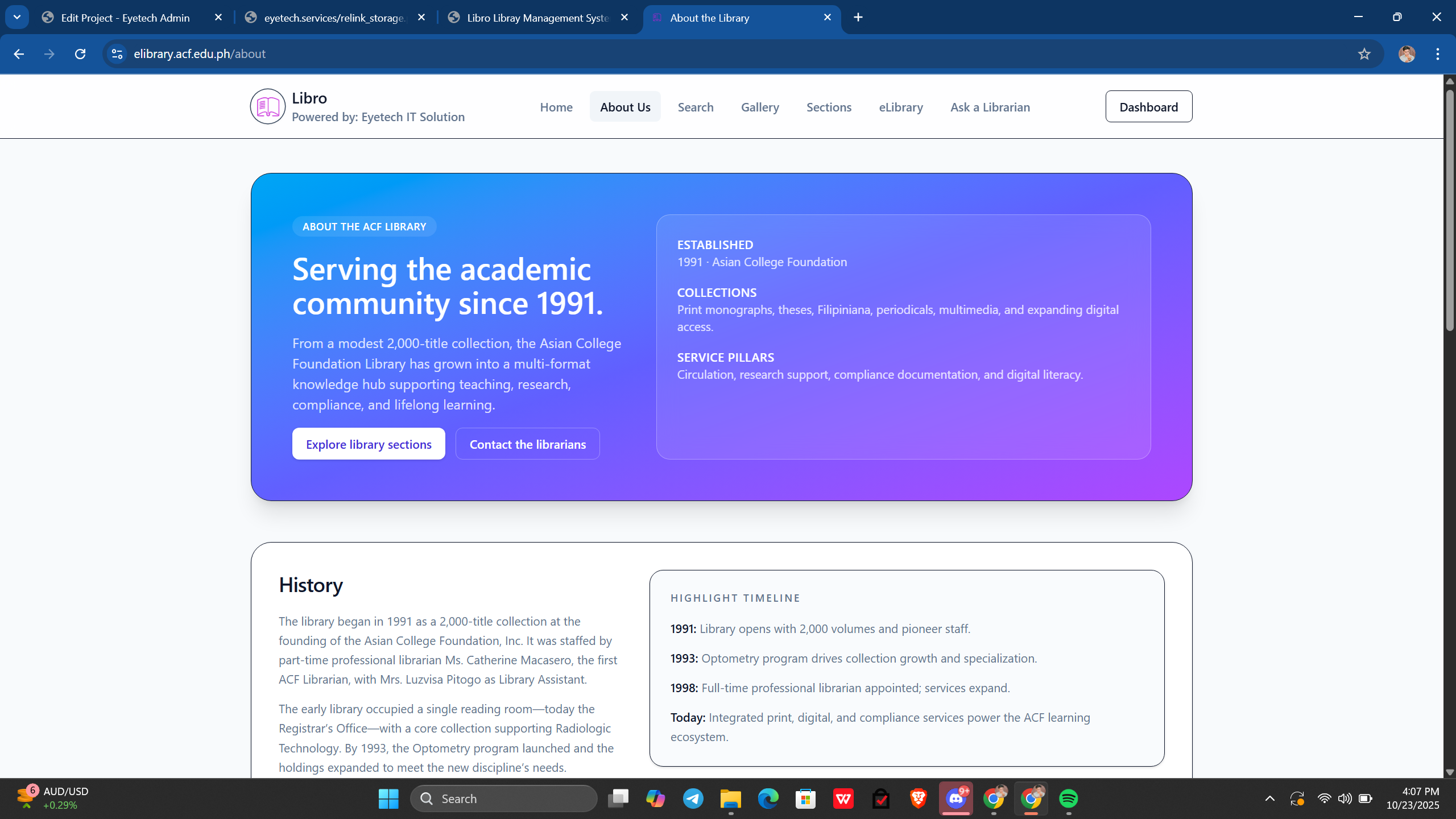
Task: Open the Chrome three-dot menu
Action: point(1438,54)
